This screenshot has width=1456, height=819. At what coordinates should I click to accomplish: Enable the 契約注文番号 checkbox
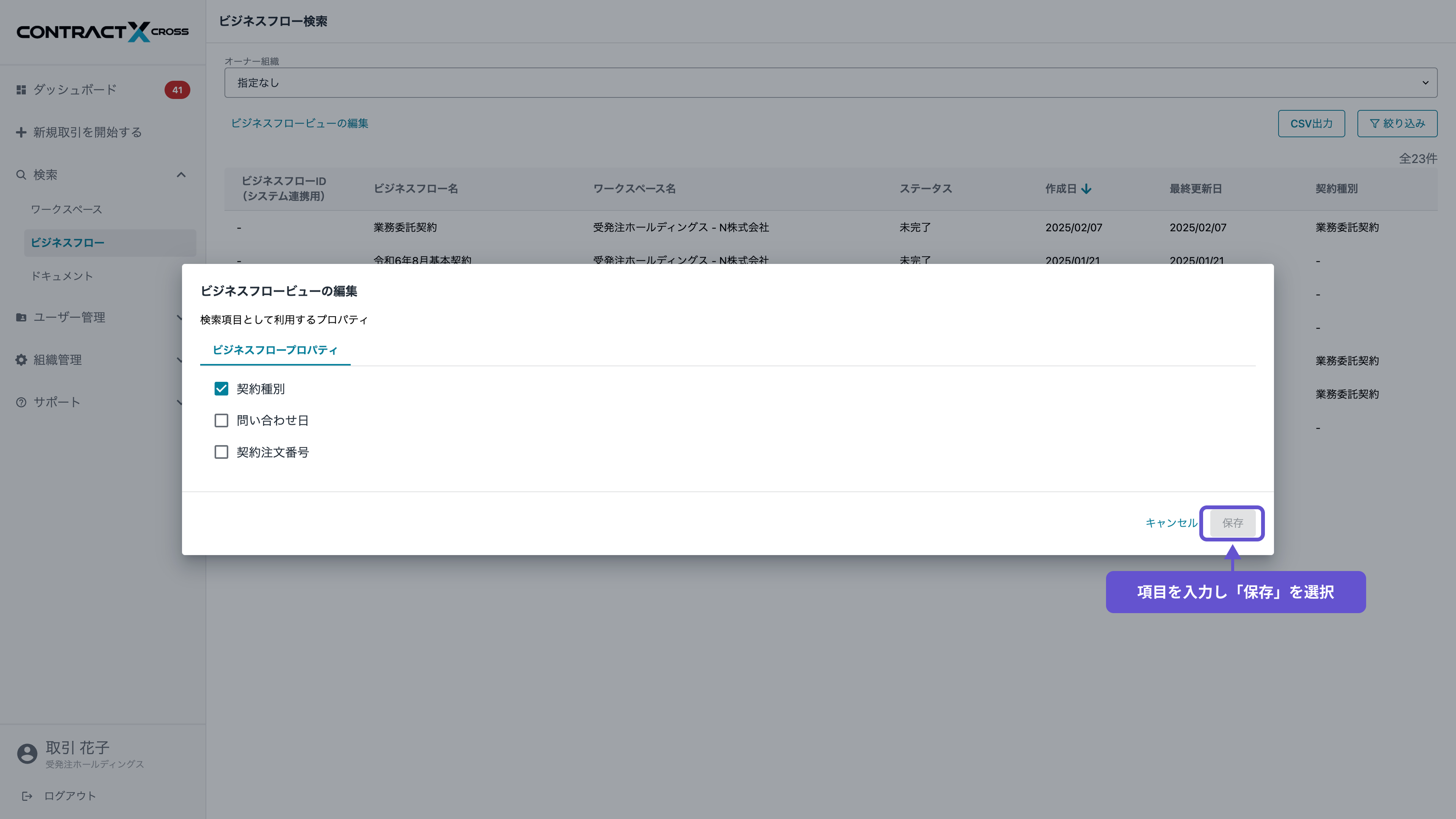(221, 452)
